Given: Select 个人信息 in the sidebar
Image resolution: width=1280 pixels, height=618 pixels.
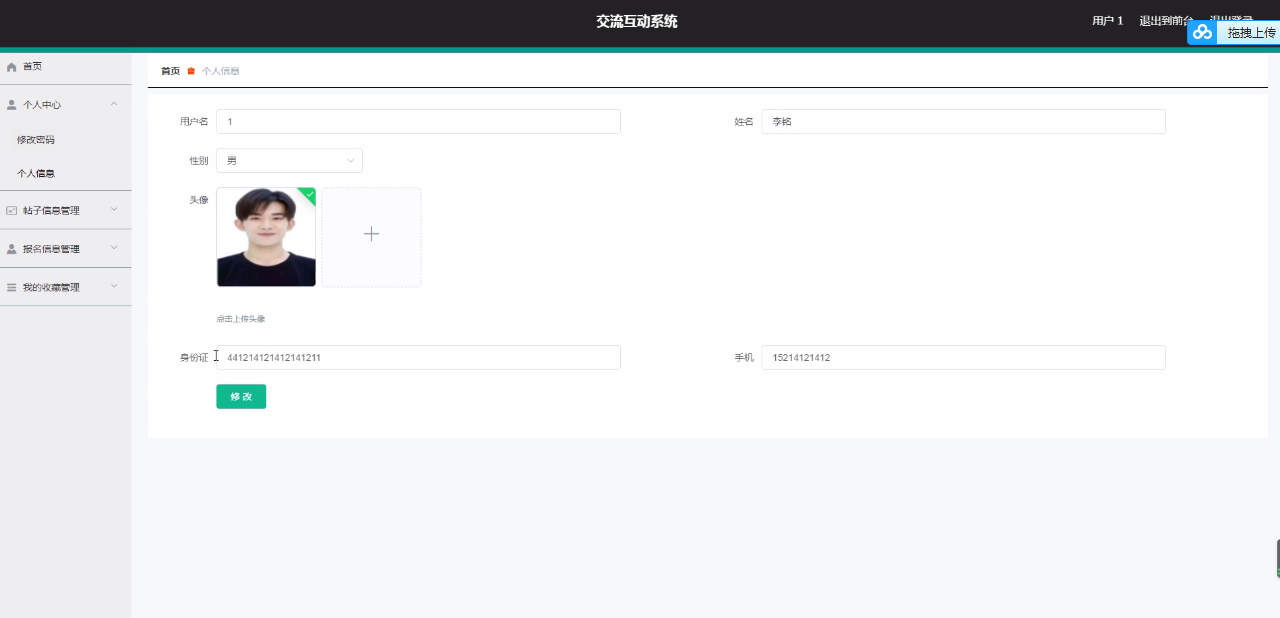Looking at the screenshot, I should tap(36, 174).
